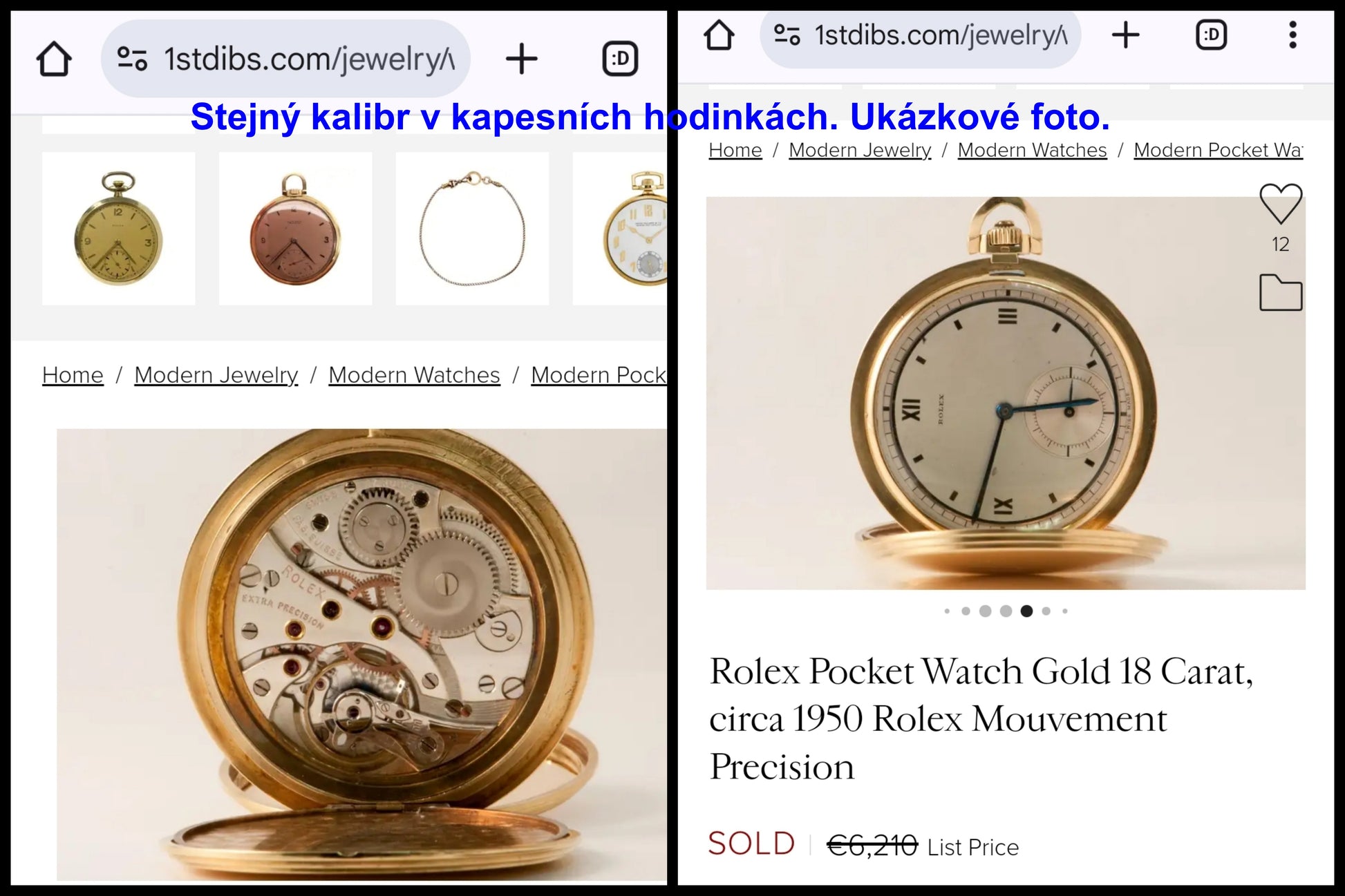Open tab switcher in right browser
The width and height of the screenshot is (1345, 896).
click(x=1211, y=35)
